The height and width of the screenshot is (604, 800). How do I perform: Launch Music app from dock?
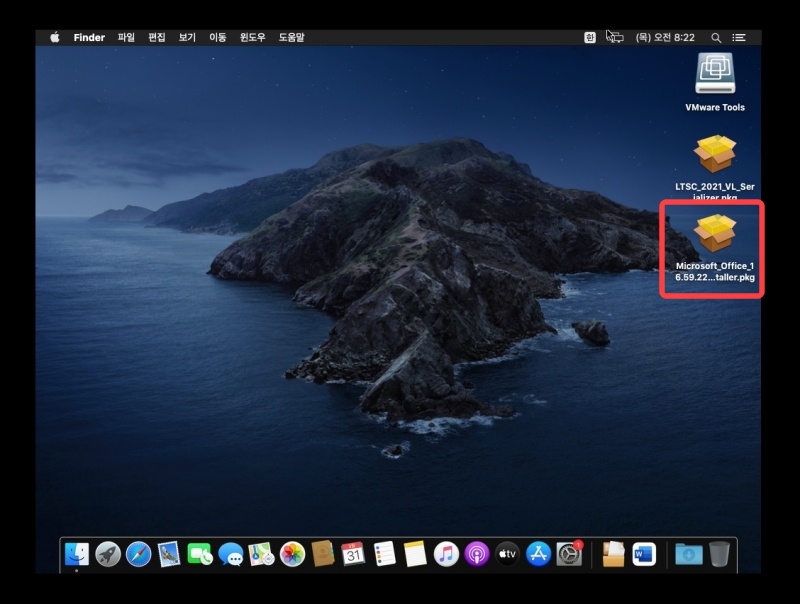[x=446, y=554]
